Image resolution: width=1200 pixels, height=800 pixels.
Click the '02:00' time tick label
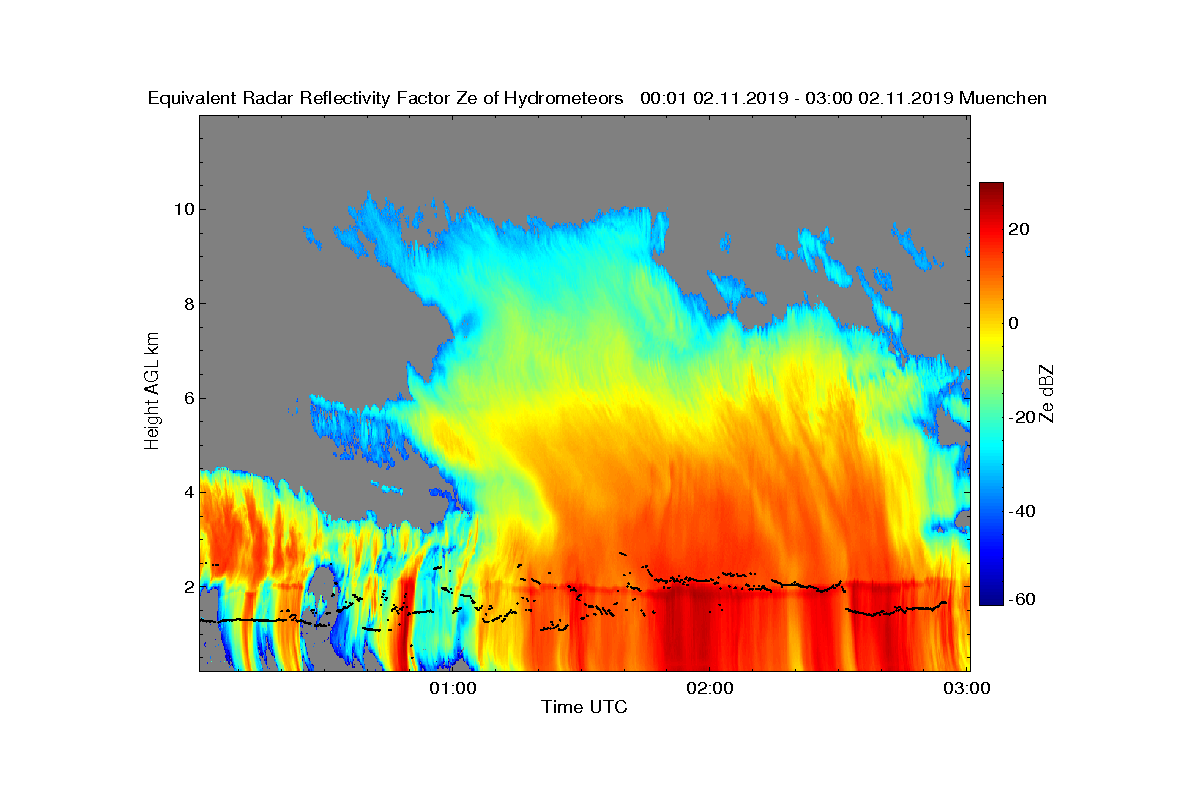(x=709, y=687)
